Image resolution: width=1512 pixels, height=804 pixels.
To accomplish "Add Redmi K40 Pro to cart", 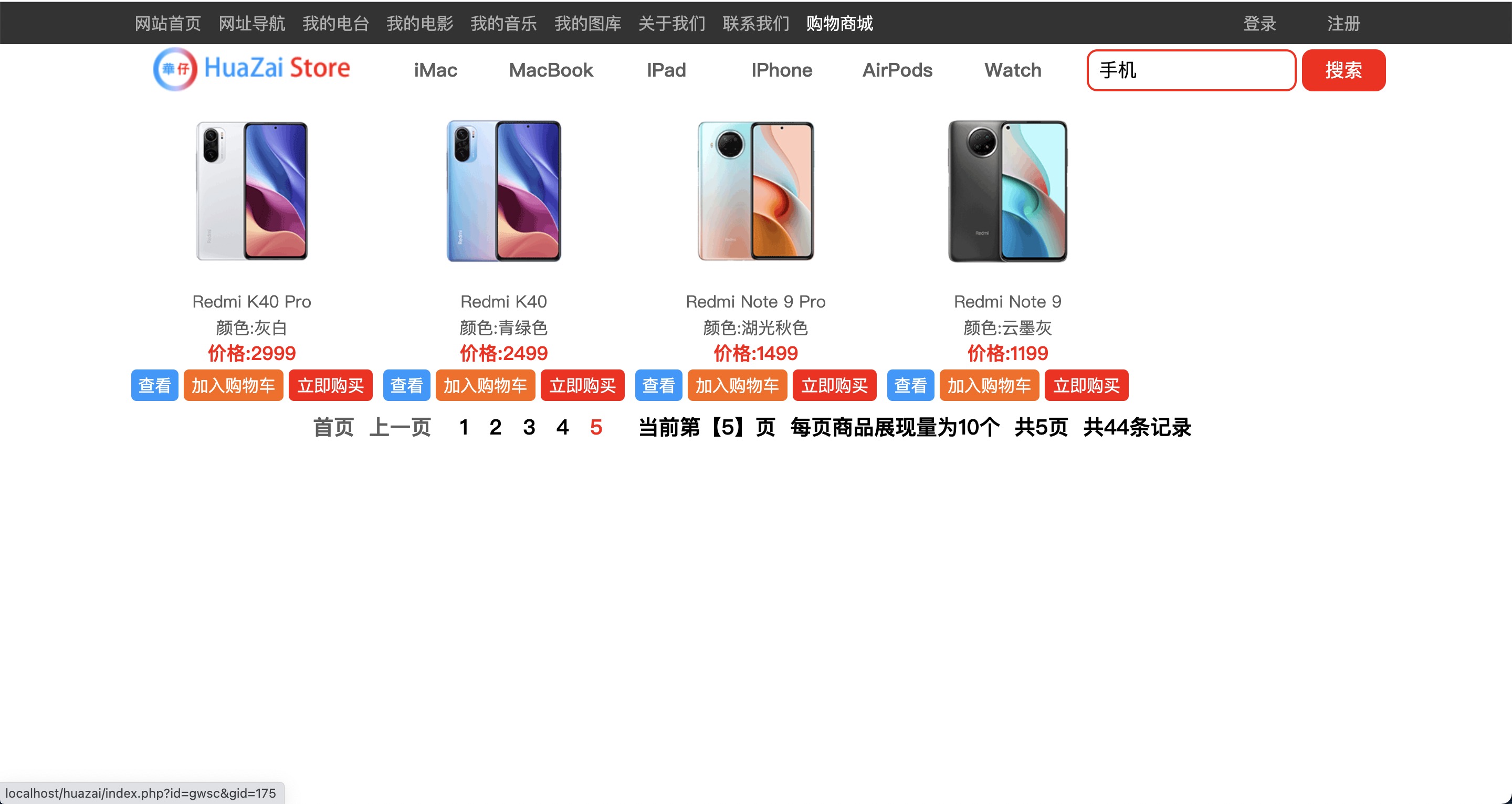I will (x=233, y=386).
